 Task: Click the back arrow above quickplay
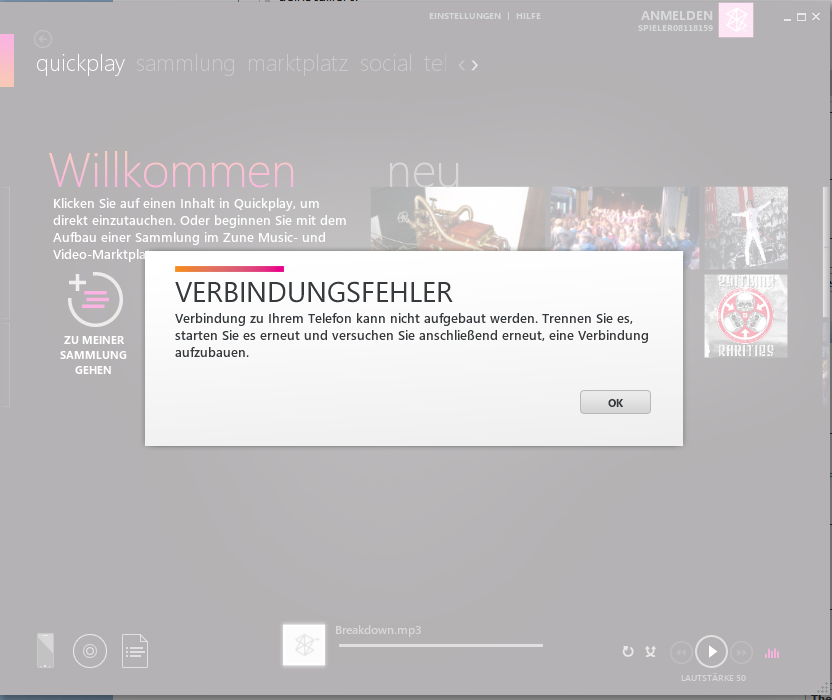point(43,39)
